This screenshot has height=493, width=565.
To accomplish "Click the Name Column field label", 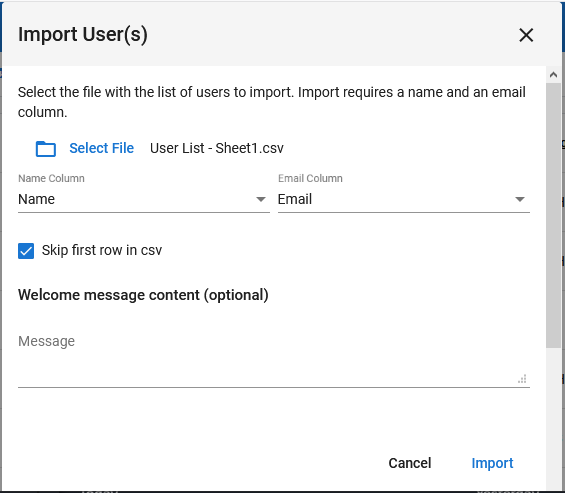I will tap(51, 178).
